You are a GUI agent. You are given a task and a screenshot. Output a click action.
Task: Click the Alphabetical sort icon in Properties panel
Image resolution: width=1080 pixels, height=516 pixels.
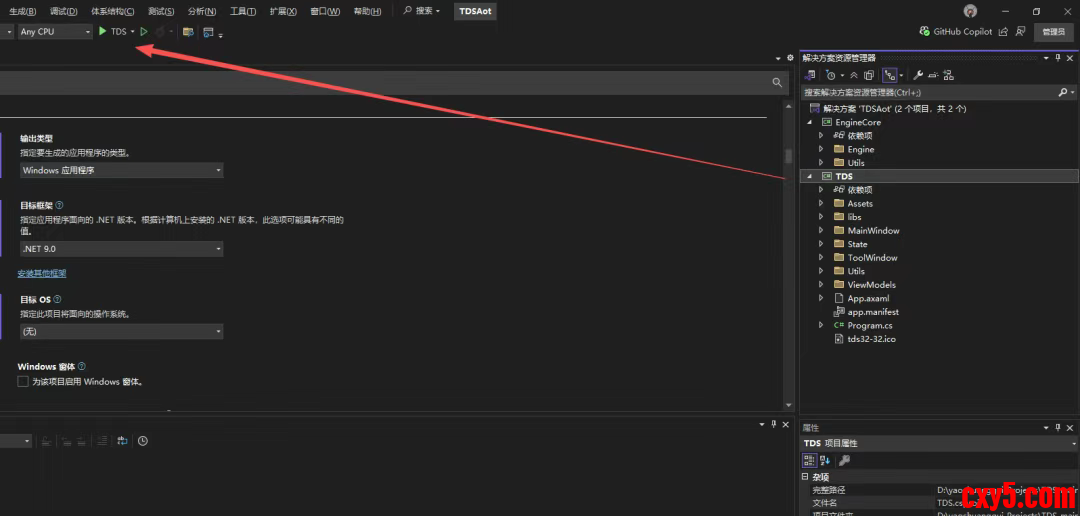[825, 460]
